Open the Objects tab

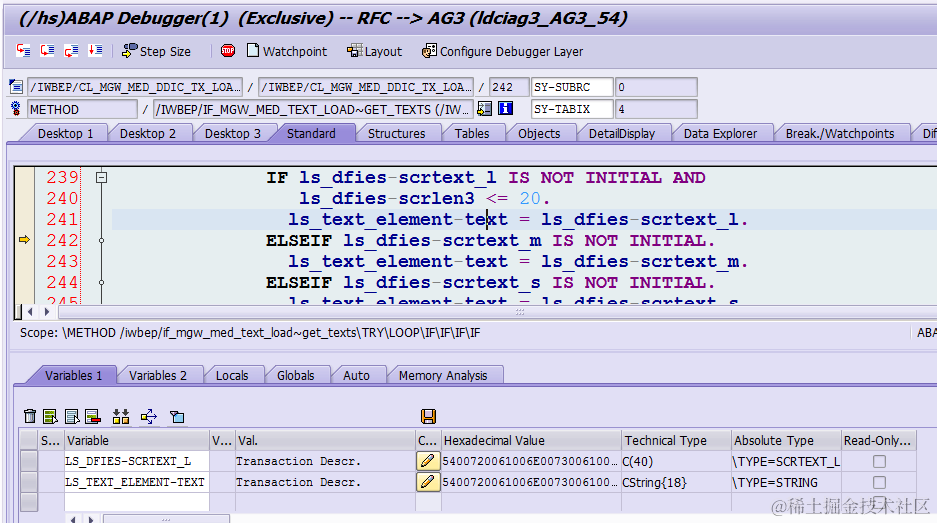540,133
